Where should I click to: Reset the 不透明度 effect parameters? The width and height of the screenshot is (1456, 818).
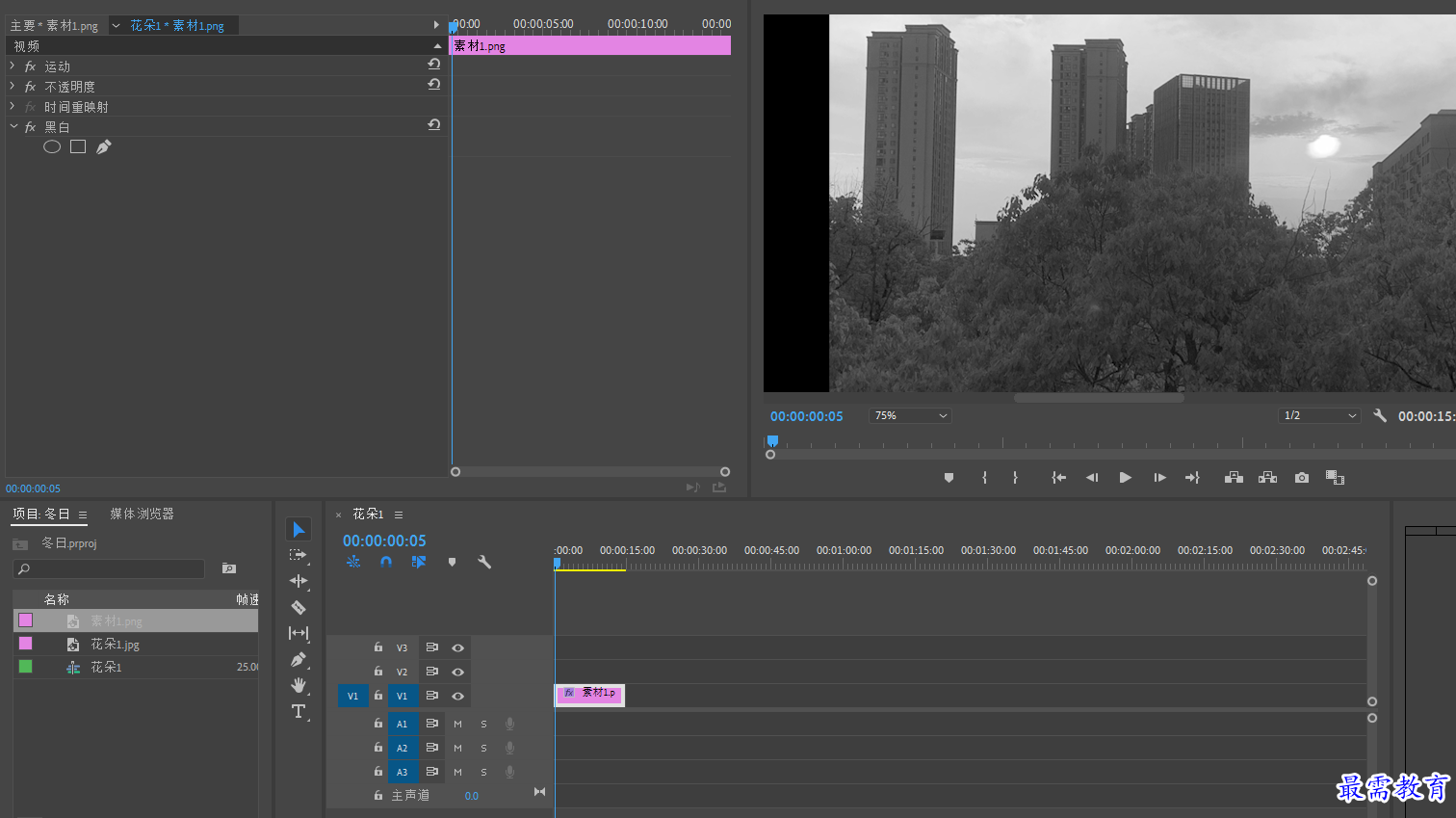(434, 85)
